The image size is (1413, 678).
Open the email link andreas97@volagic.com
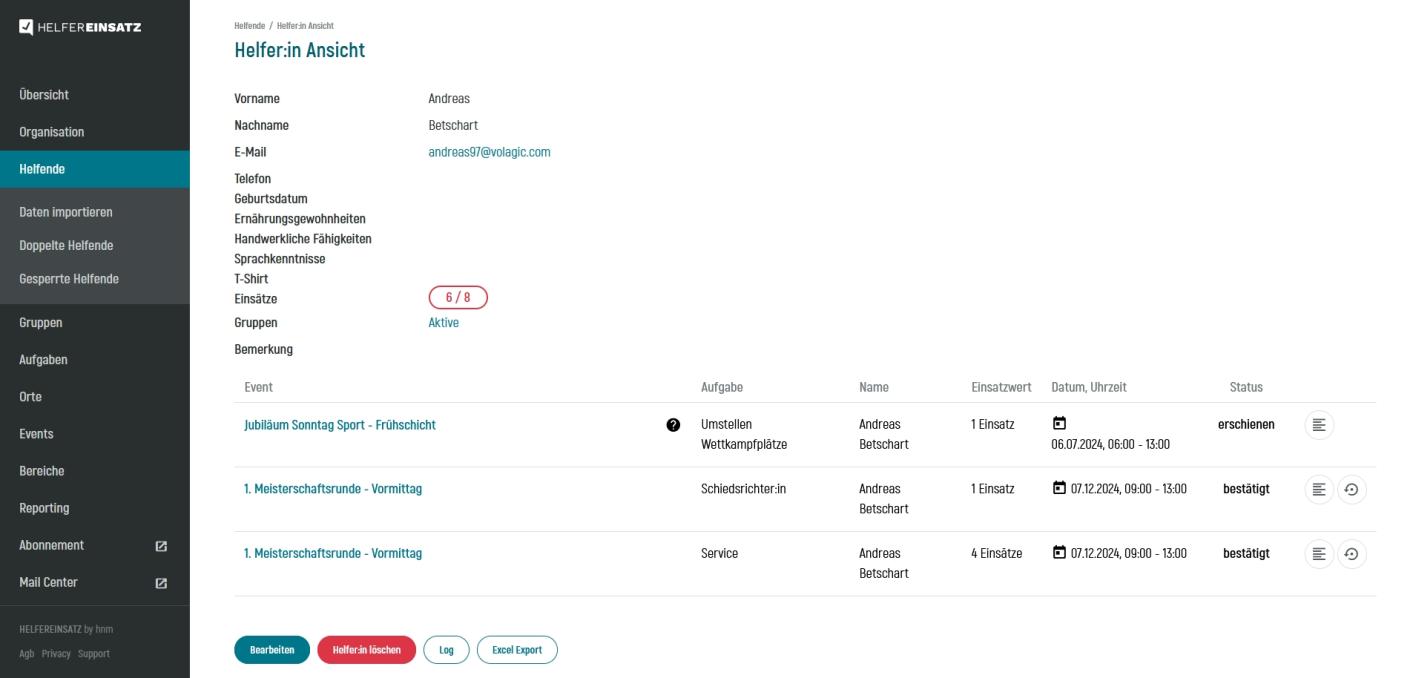pos(489,152)
